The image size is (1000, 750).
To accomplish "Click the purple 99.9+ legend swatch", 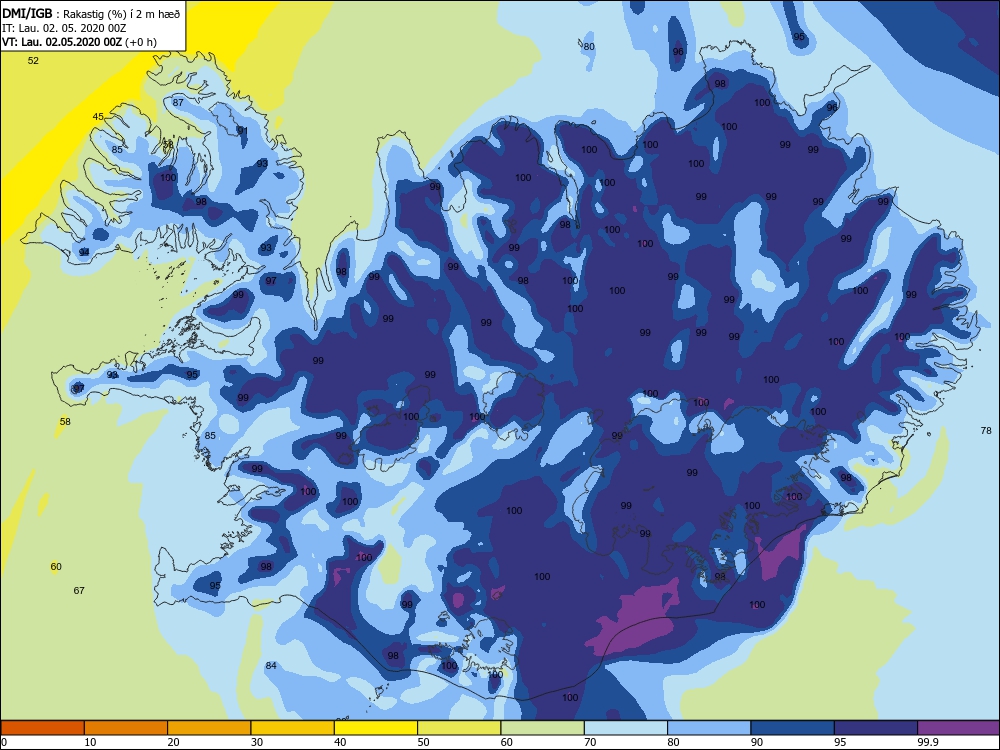I will [959, 728].
